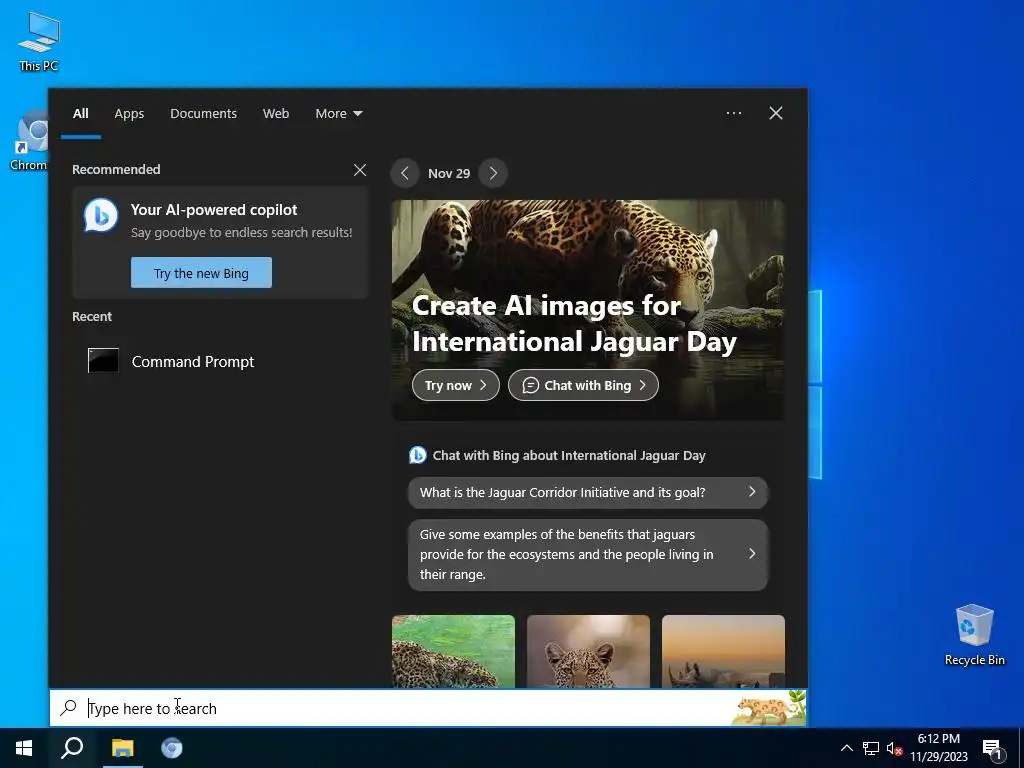
Task: Open the sunset rhinos thumbnail
Action: pyautogui.click(x=723, y=651)
